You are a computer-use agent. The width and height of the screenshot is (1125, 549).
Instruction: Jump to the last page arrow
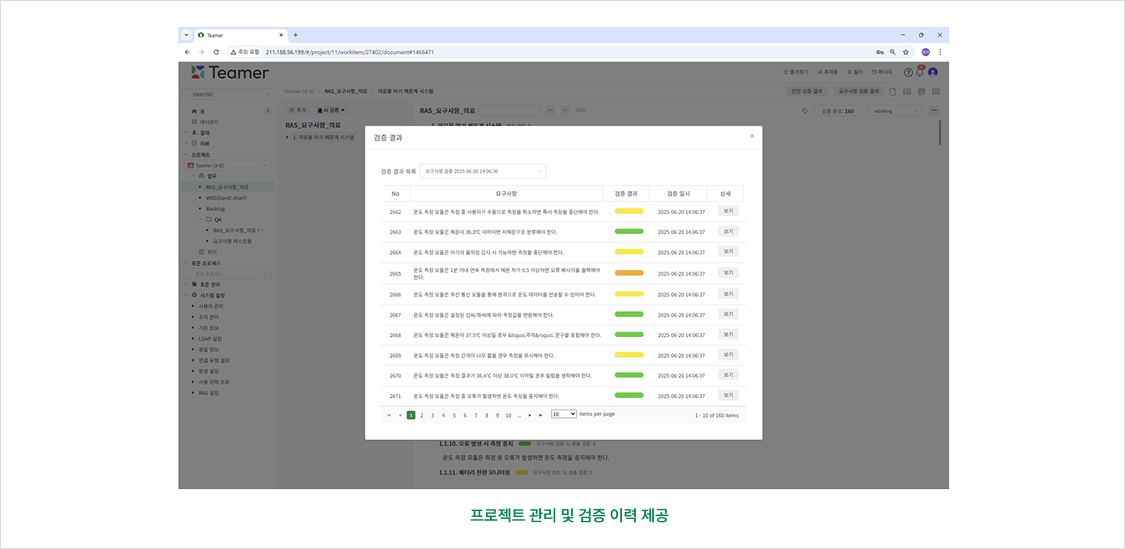[x=540, y=415]
